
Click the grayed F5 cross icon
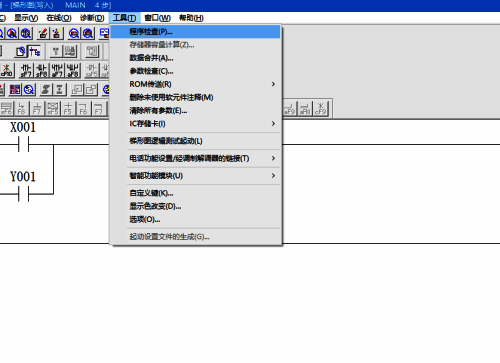pyautogui.click(x=68, y=108)
